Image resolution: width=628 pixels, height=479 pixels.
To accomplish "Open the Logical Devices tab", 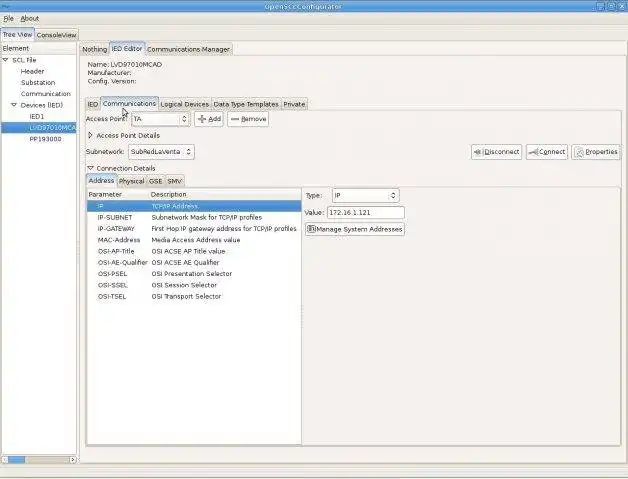I will [185, 104].
